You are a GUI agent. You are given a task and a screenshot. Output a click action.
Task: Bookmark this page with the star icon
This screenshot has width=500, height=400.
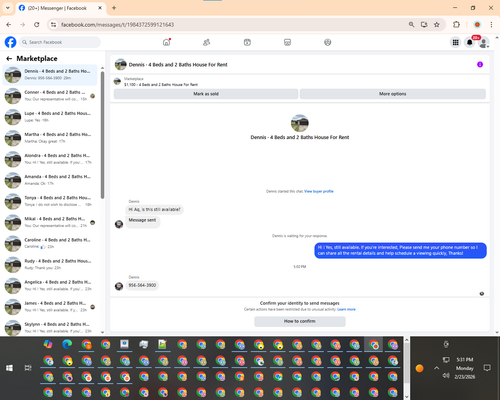pos(437,25)
